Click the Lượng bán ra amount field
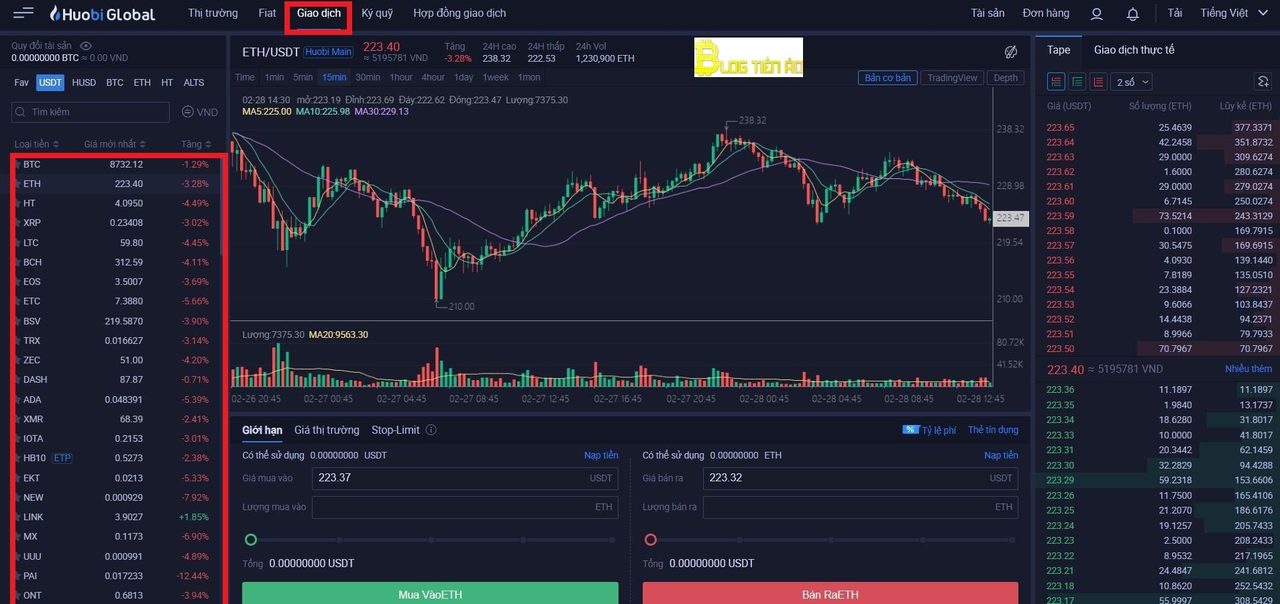Image resolution: width=1280 pixels, height=604 pixels. coord(860,507)
